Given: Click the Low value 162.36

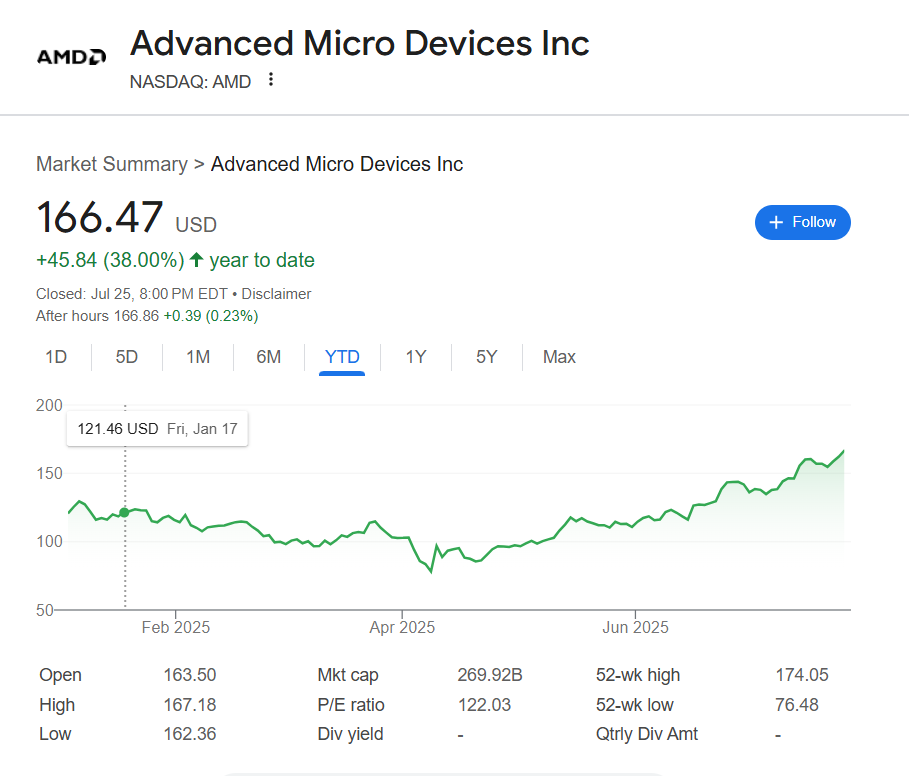Looking at the screenshot, I should 190,734.
